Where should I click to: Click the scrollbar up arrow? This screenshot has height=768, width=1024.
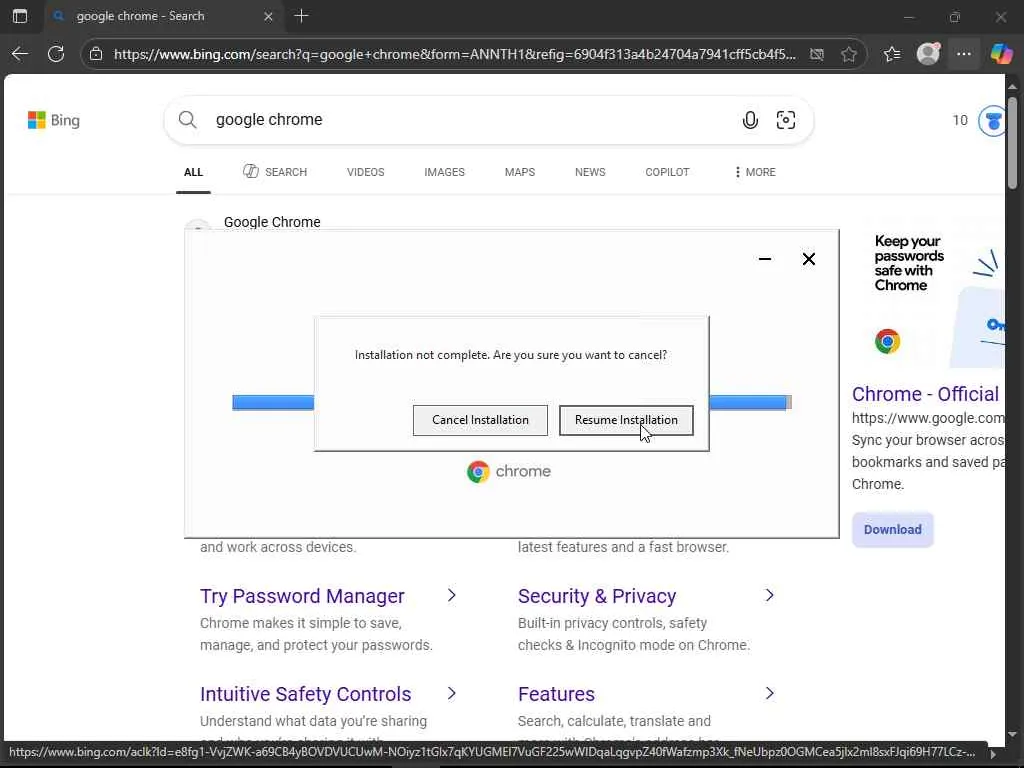(x=1012, y=86)
